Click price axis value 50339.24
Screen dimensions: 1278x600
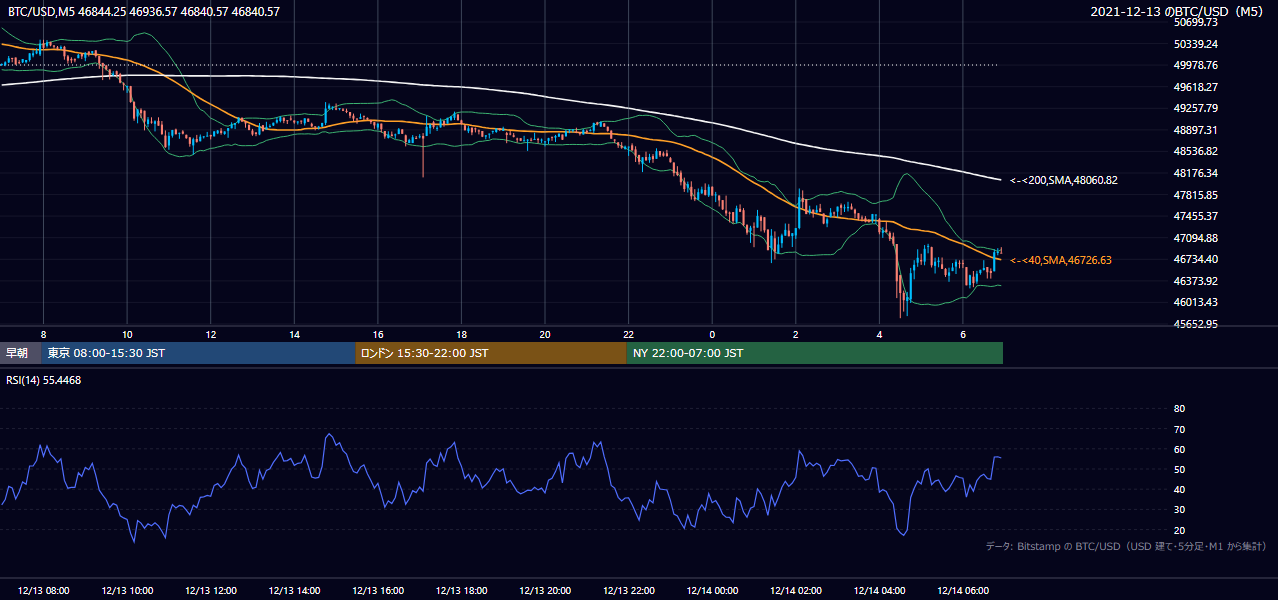(1196, 44)
